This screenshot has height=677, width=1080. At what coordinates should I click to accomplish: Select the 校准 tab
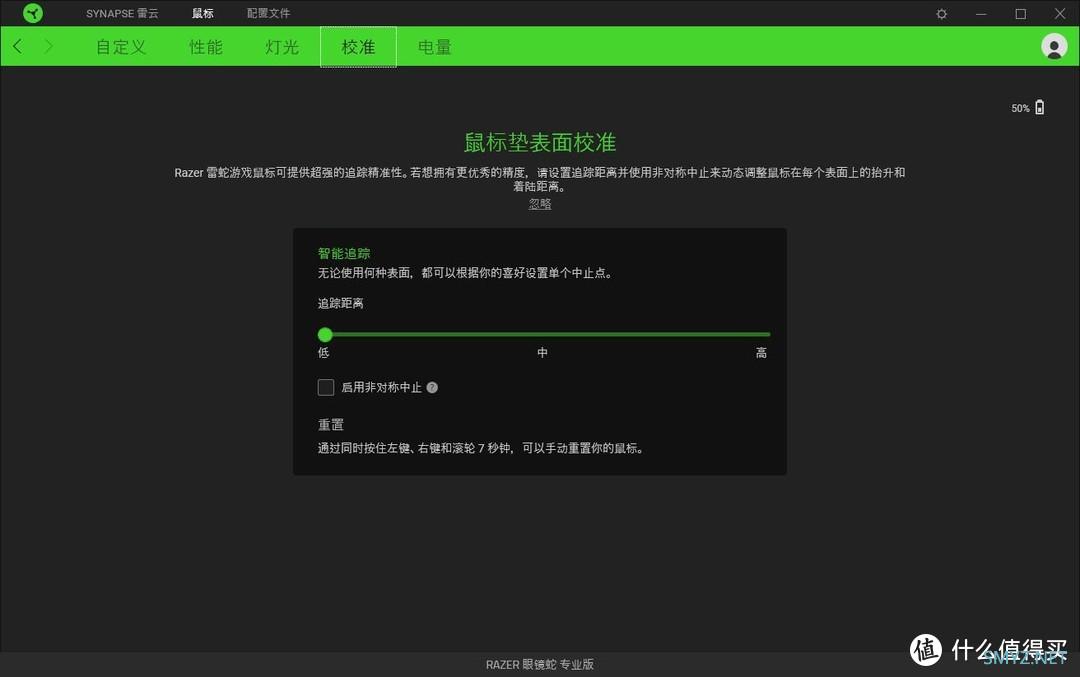(x=358, y=47)
